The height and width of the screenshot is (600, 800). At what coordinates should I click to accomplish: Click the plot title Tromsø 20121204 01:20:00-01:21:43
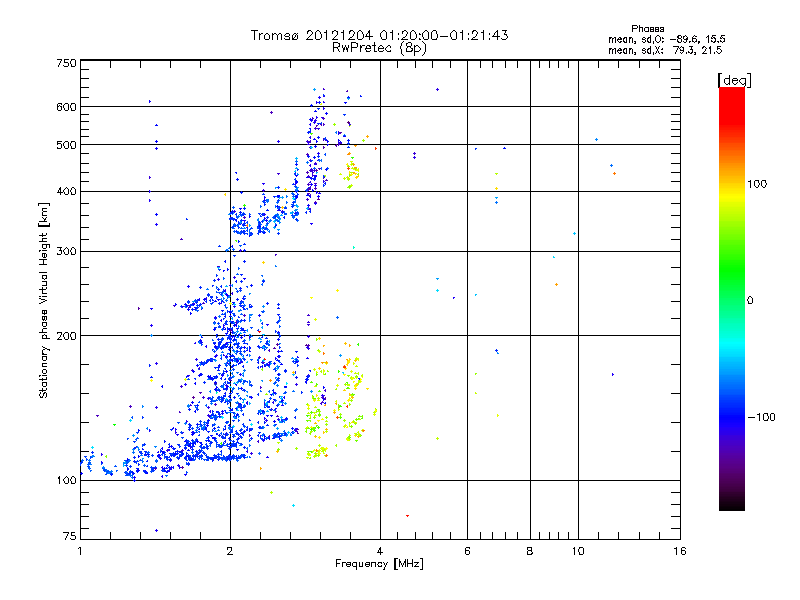point(379,35)
